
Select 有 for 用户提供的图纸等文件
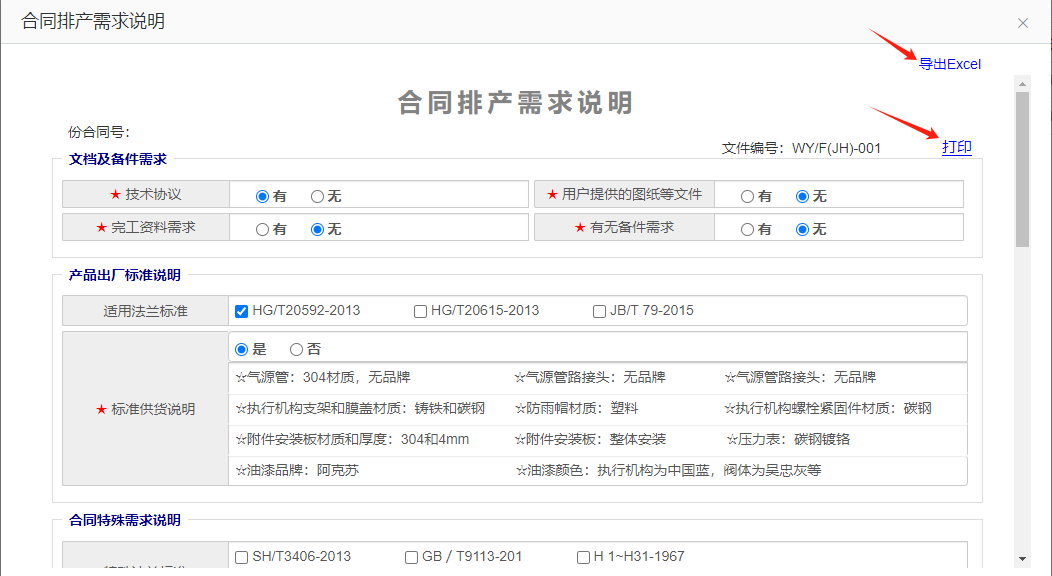747,197
